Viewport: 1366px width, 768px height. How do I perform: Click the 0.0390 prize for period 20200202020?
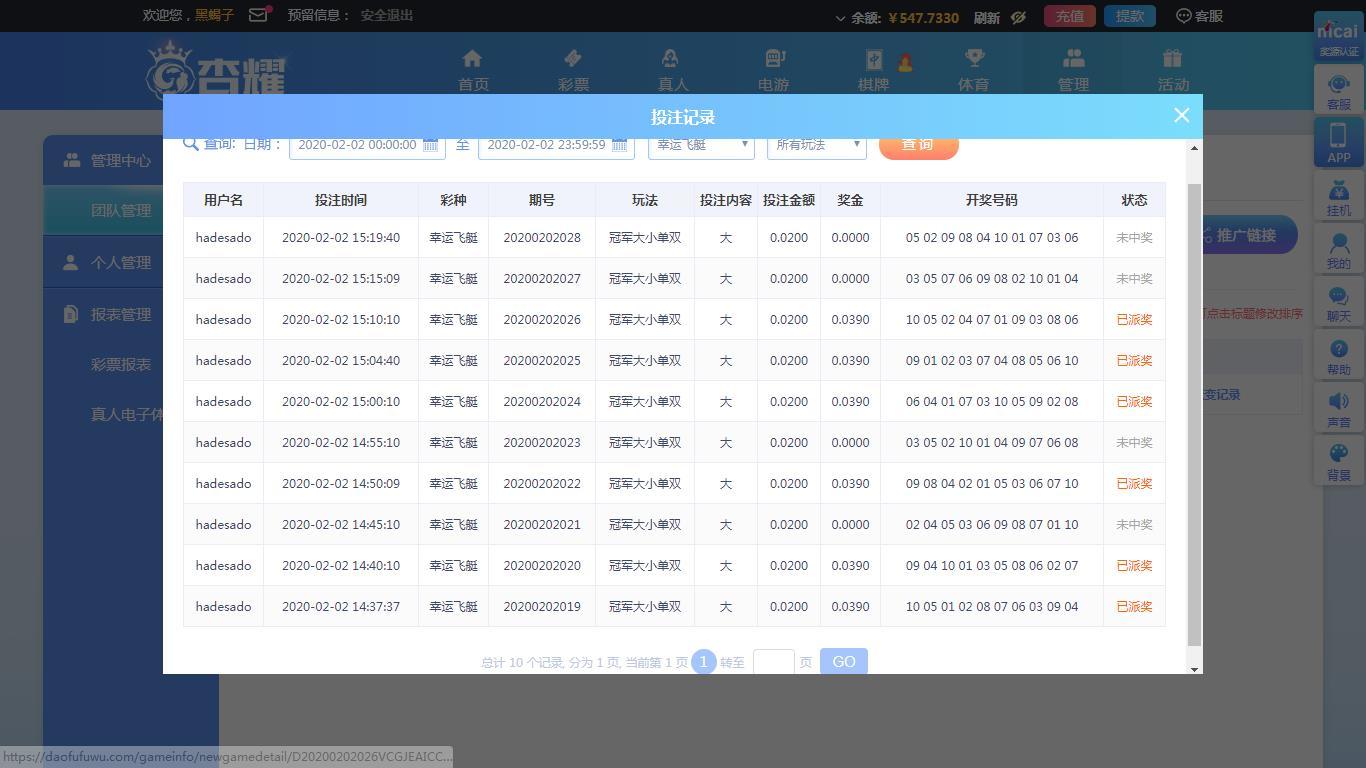pos(850,566)
